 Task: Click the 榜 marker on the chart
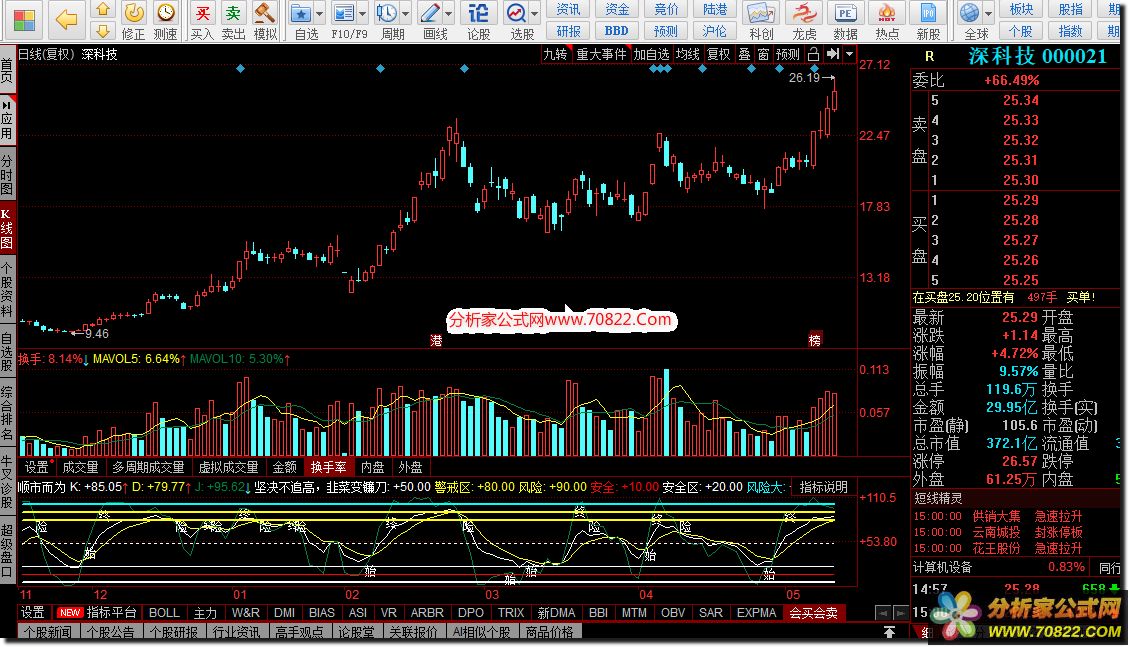coord(814,340)
